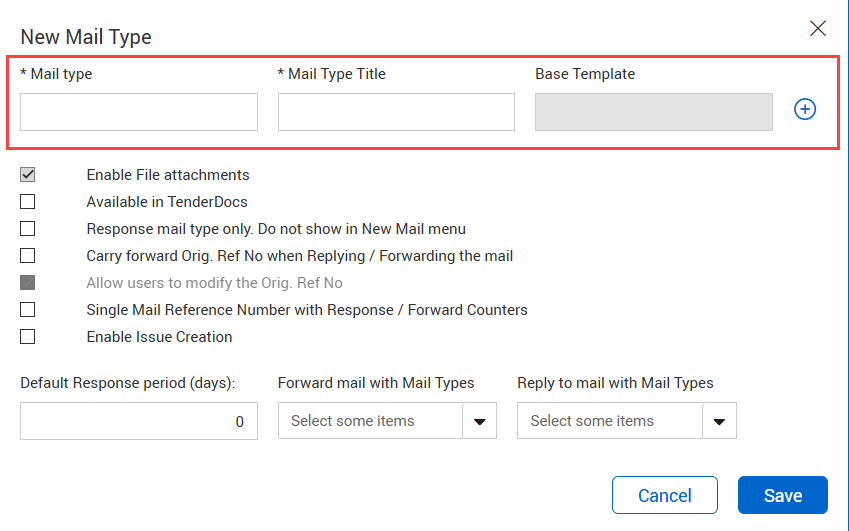Click the Default Response period days field

[x=139, y=421]
